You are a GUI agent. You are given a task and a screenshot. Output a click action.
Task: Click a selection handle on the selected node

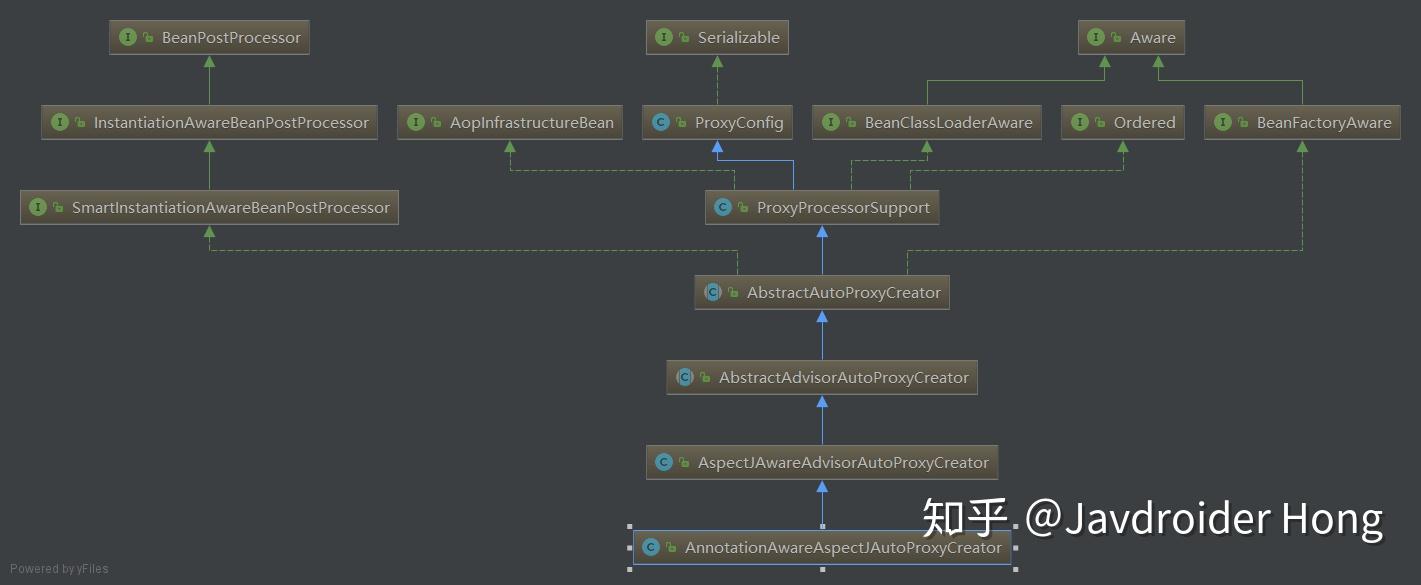click(630, 524)
